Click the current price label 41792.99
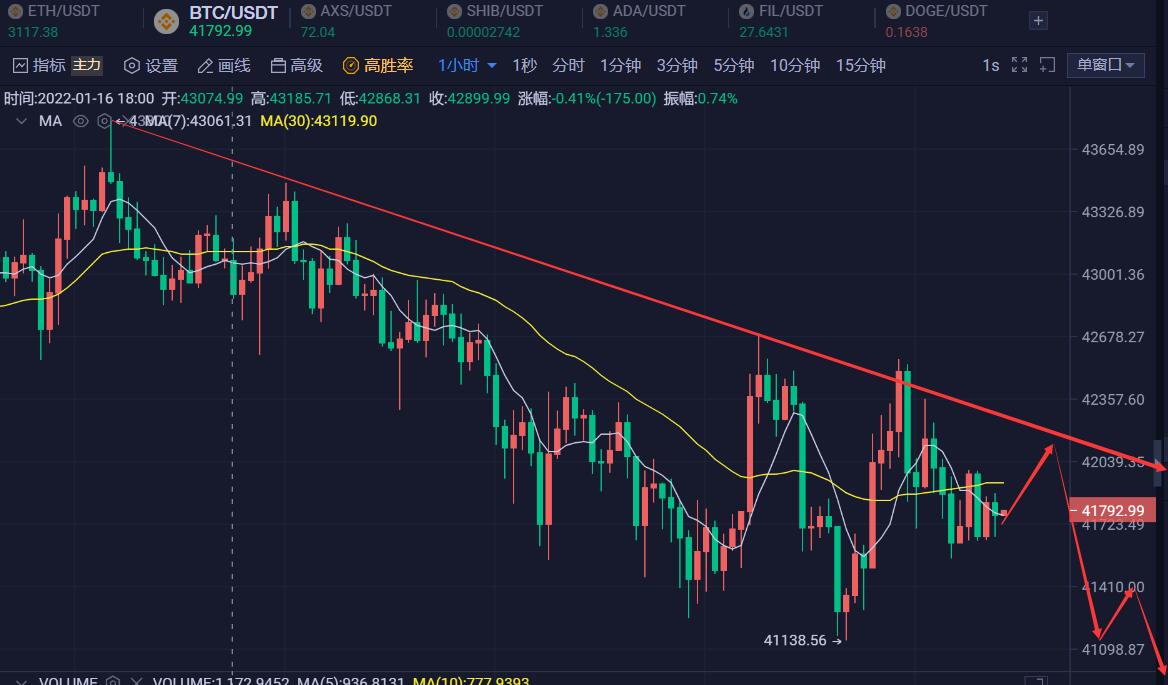Screen dimensions: 1168x685 point(1112,510)
